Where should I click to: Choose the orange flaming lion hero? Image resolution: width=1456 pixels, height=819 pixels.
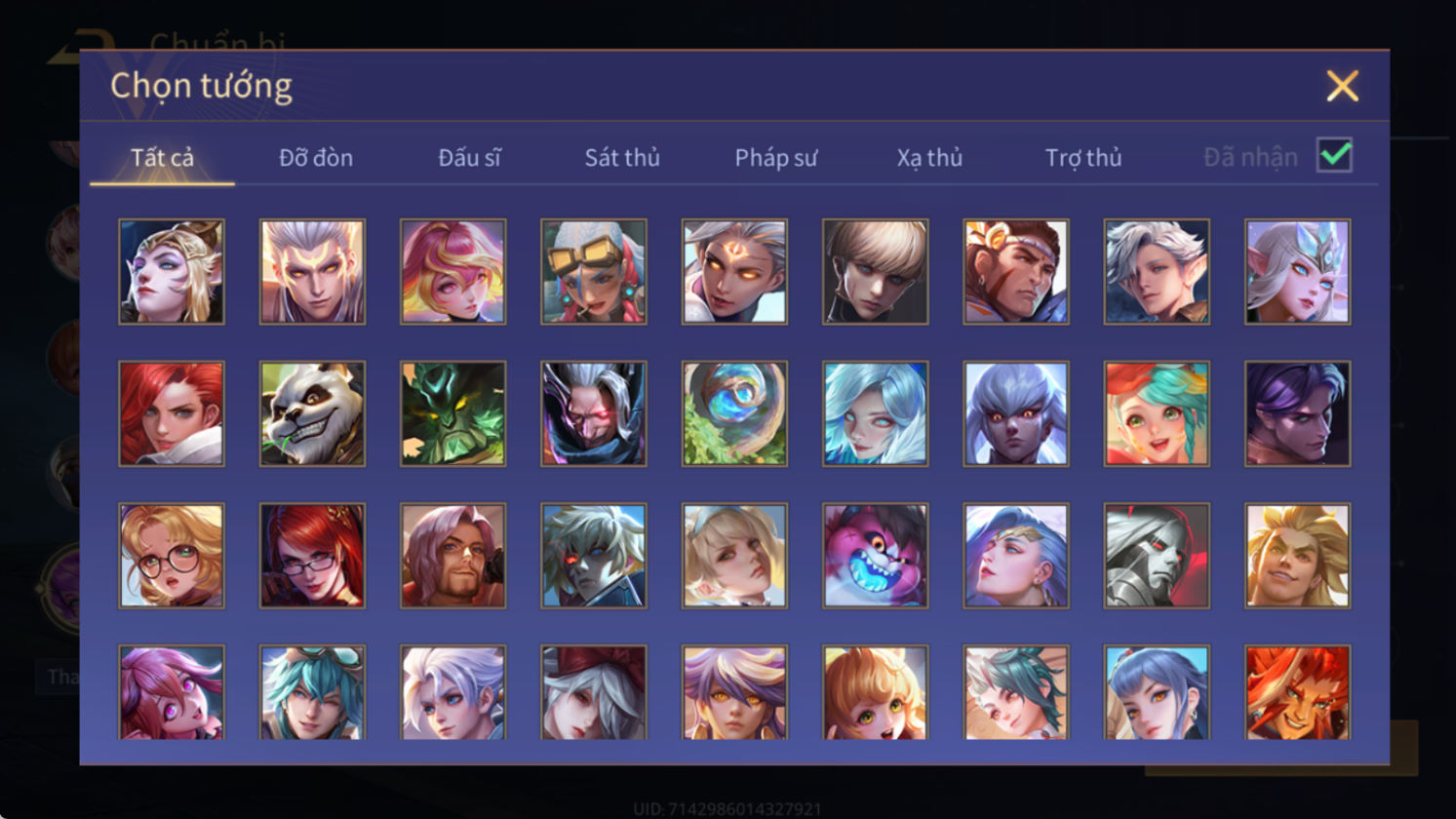[1297, 692]
